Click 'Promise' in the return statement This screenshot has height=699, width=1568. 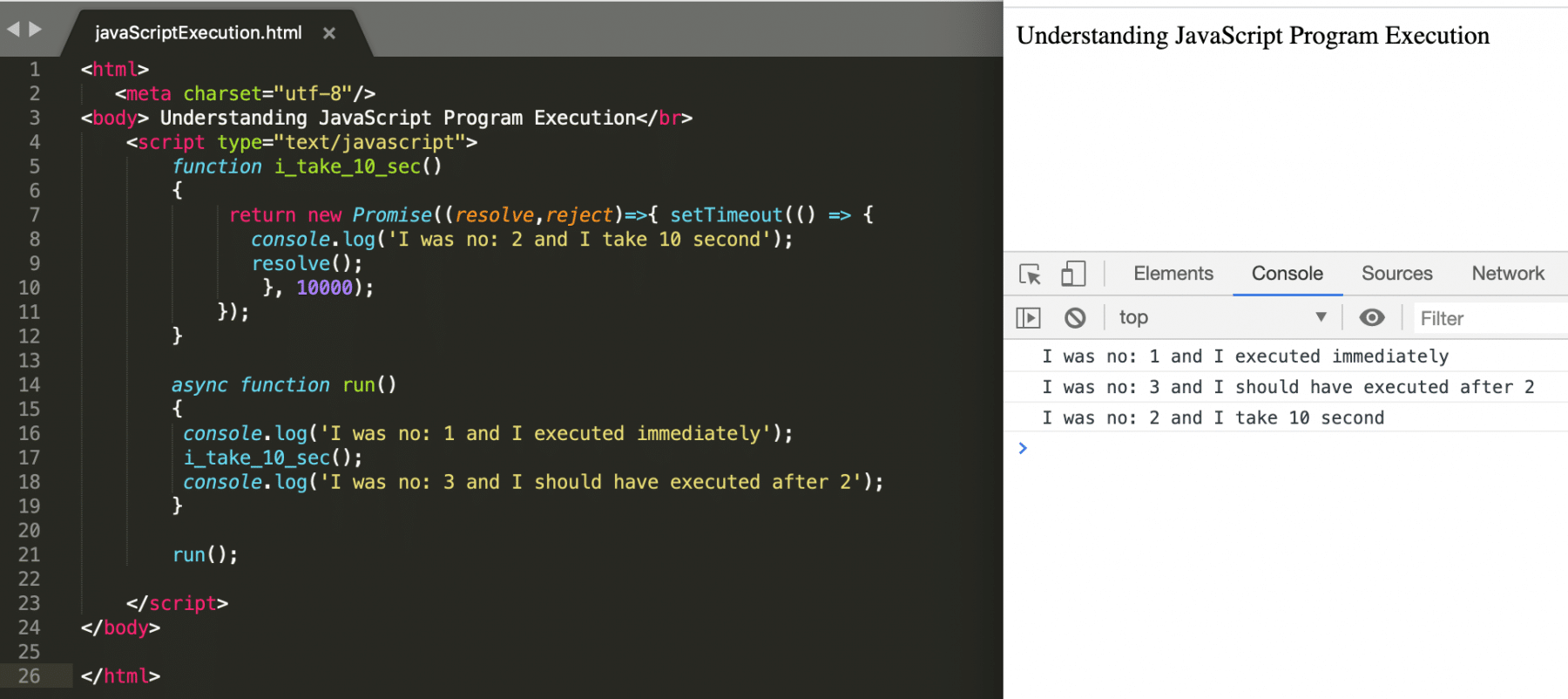(x=392, y=215)
